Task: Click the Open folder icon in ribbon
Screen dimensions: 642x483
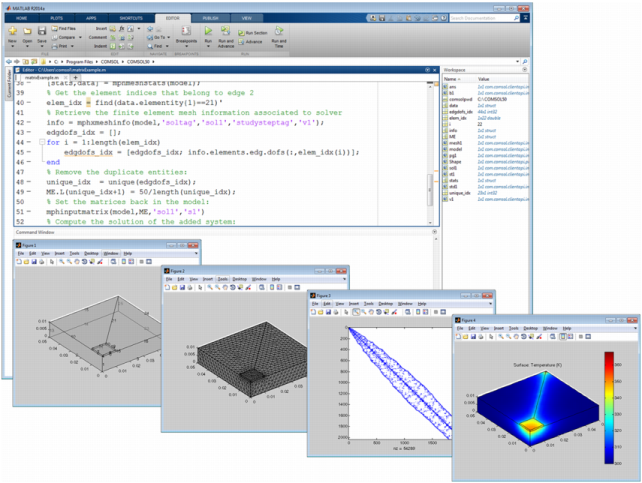Action: (27, 32)
